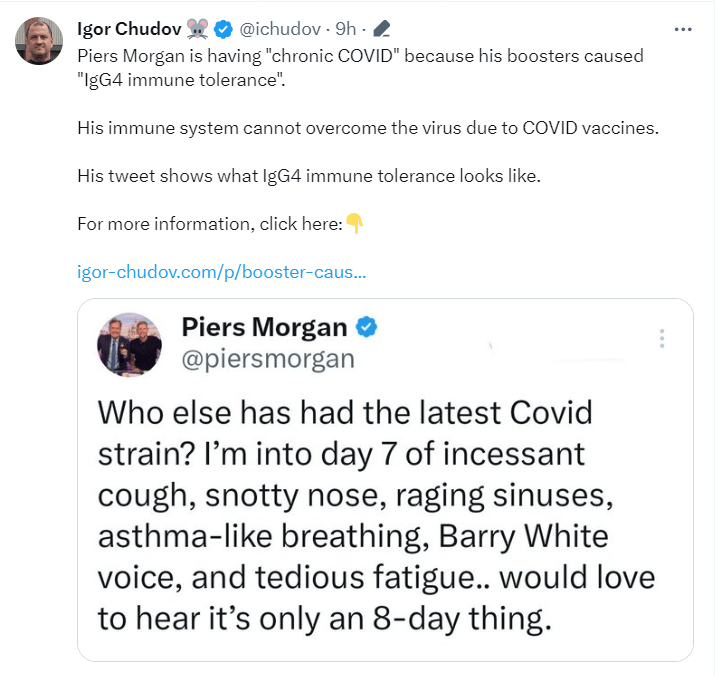Open the igor-chudov.com article link
Image resolution: width=715 pixels, height=676 pixels.
click(x=221, y=272)
